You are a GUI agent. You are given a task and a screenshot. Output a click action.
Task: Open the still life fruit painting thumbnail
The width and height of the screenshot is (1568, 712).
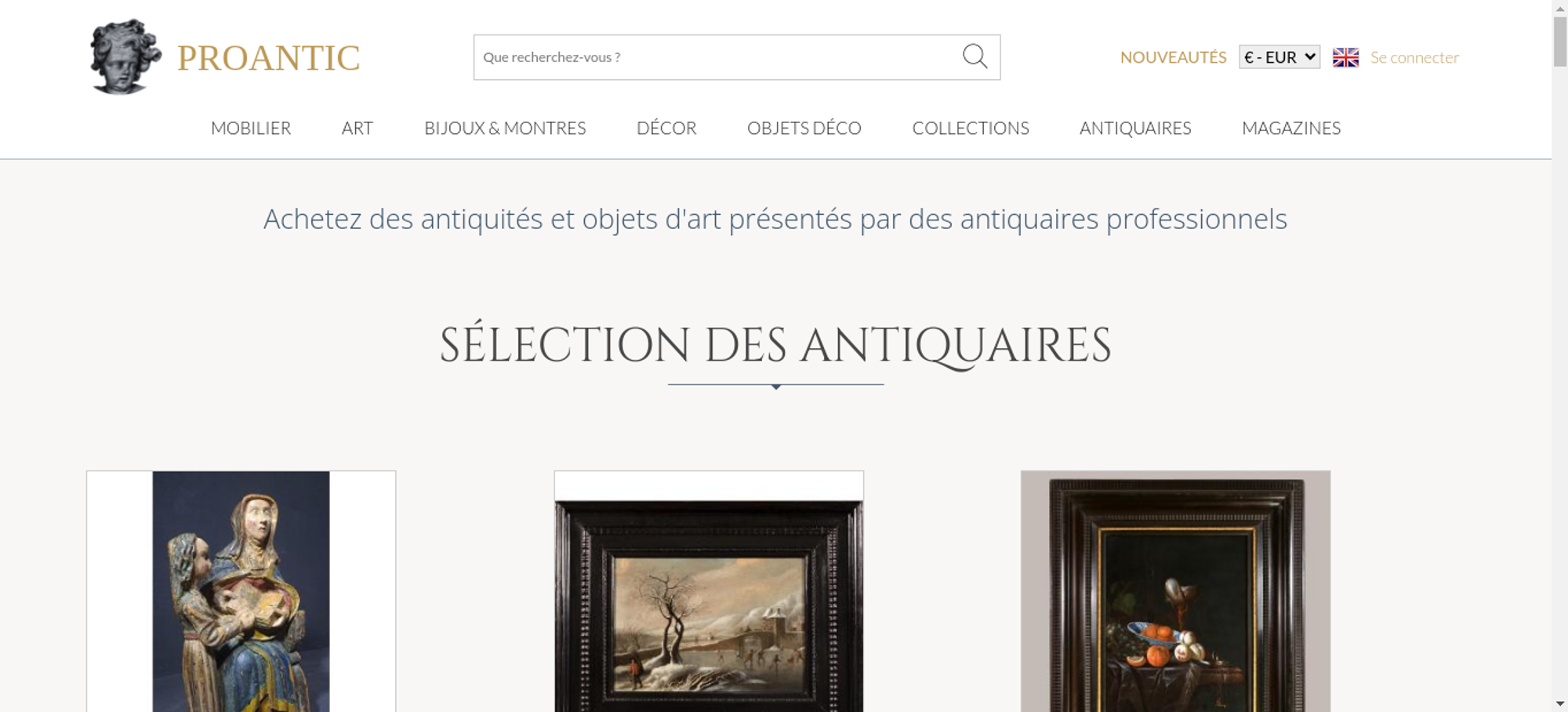click(x=1175, y=591)
